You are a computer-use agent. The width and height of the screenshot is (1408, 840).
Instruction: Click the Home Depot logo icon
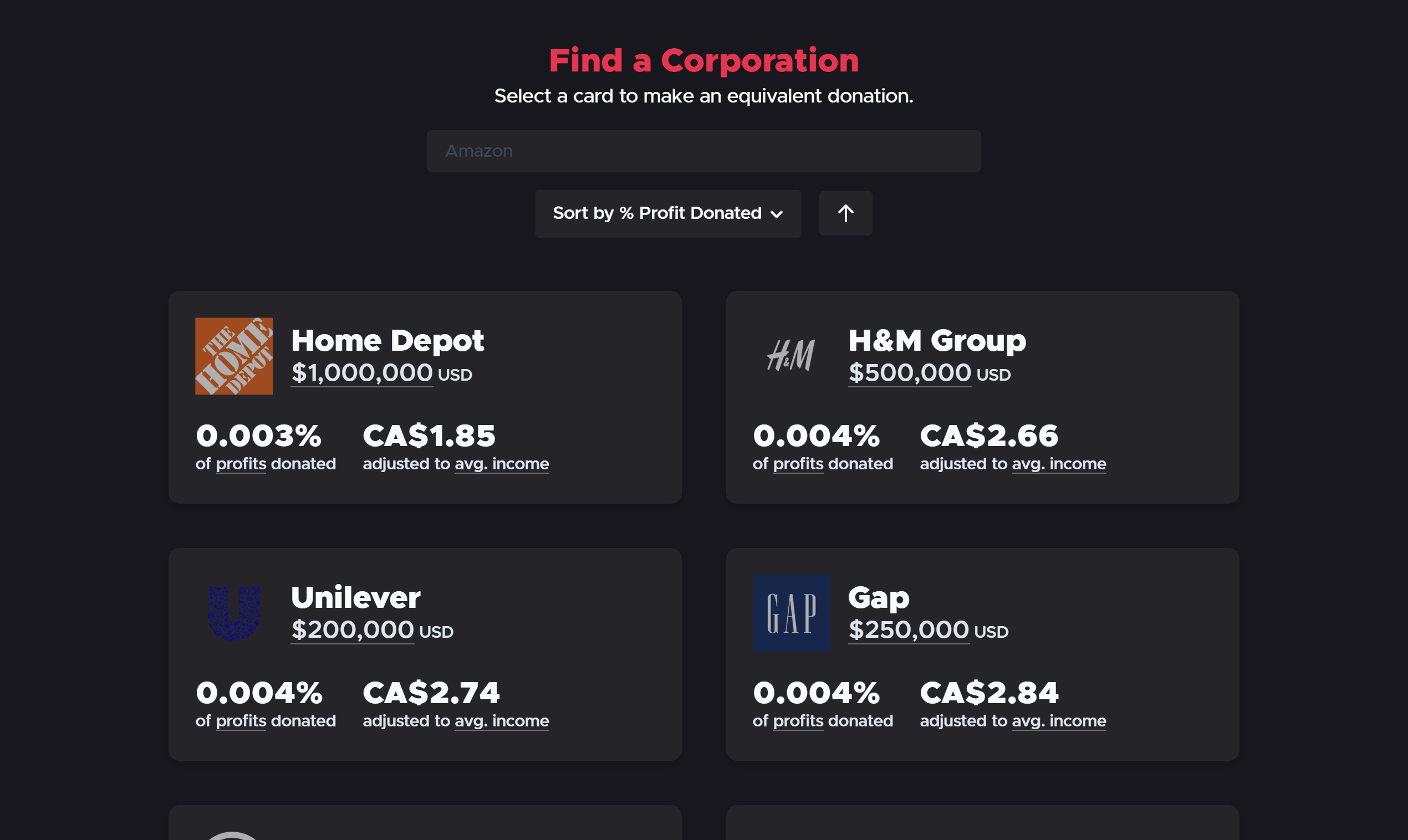(233, 356)
